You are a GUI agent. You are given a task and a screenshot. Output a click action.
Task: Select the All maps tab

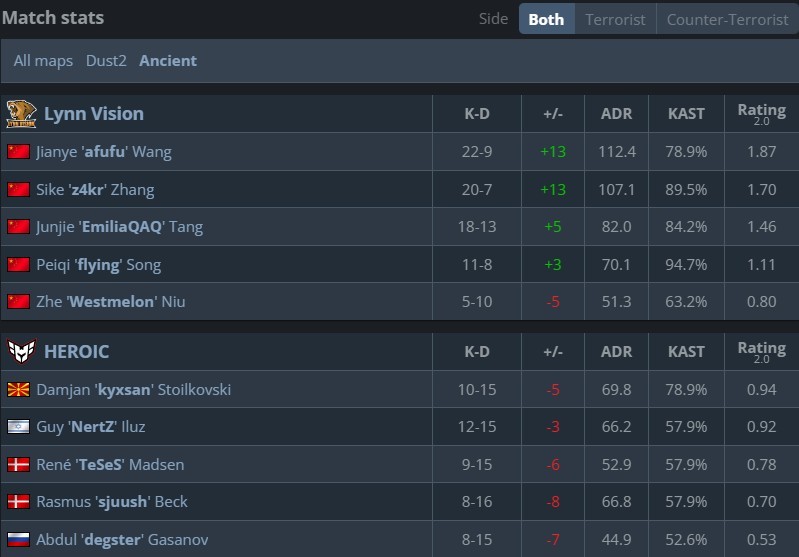(43, 61)
